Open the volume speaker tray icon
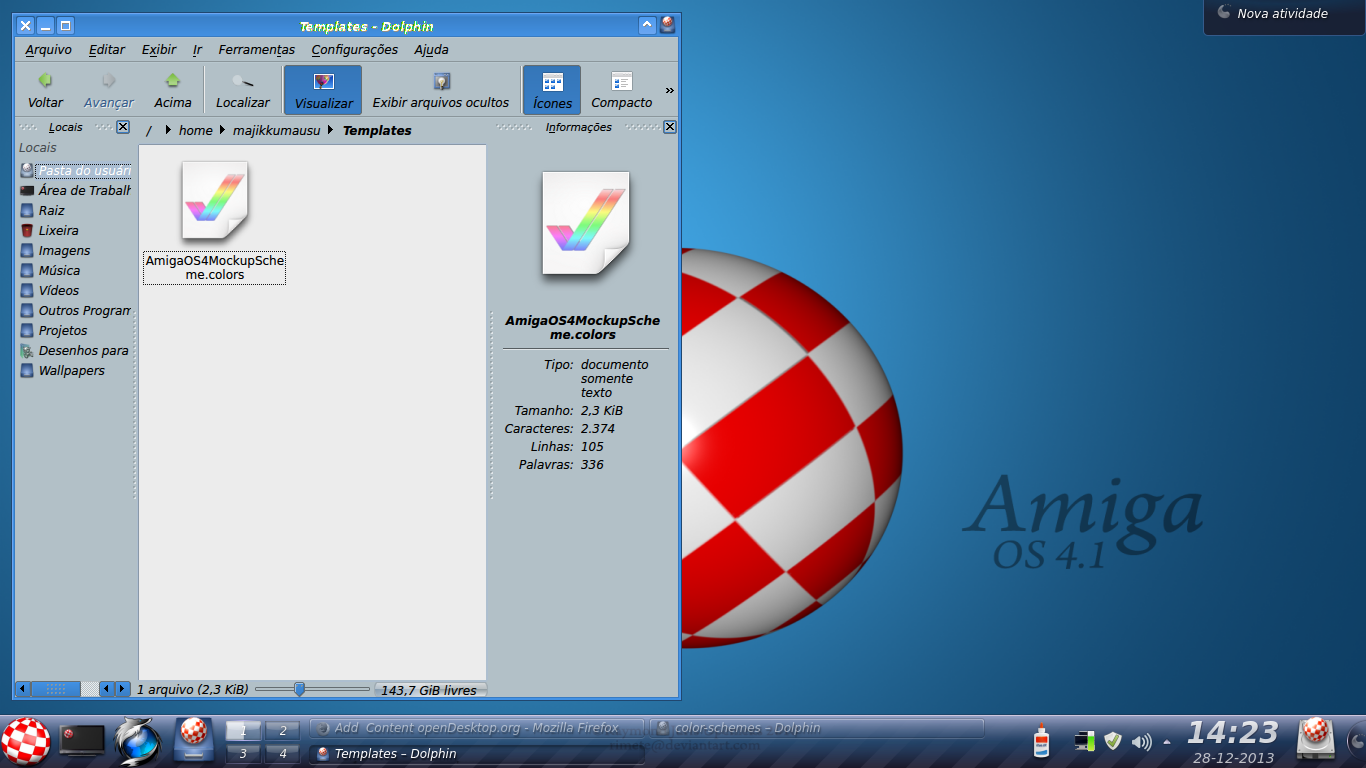Viewport: 1366px width, 768px height. coord(1141,742)
